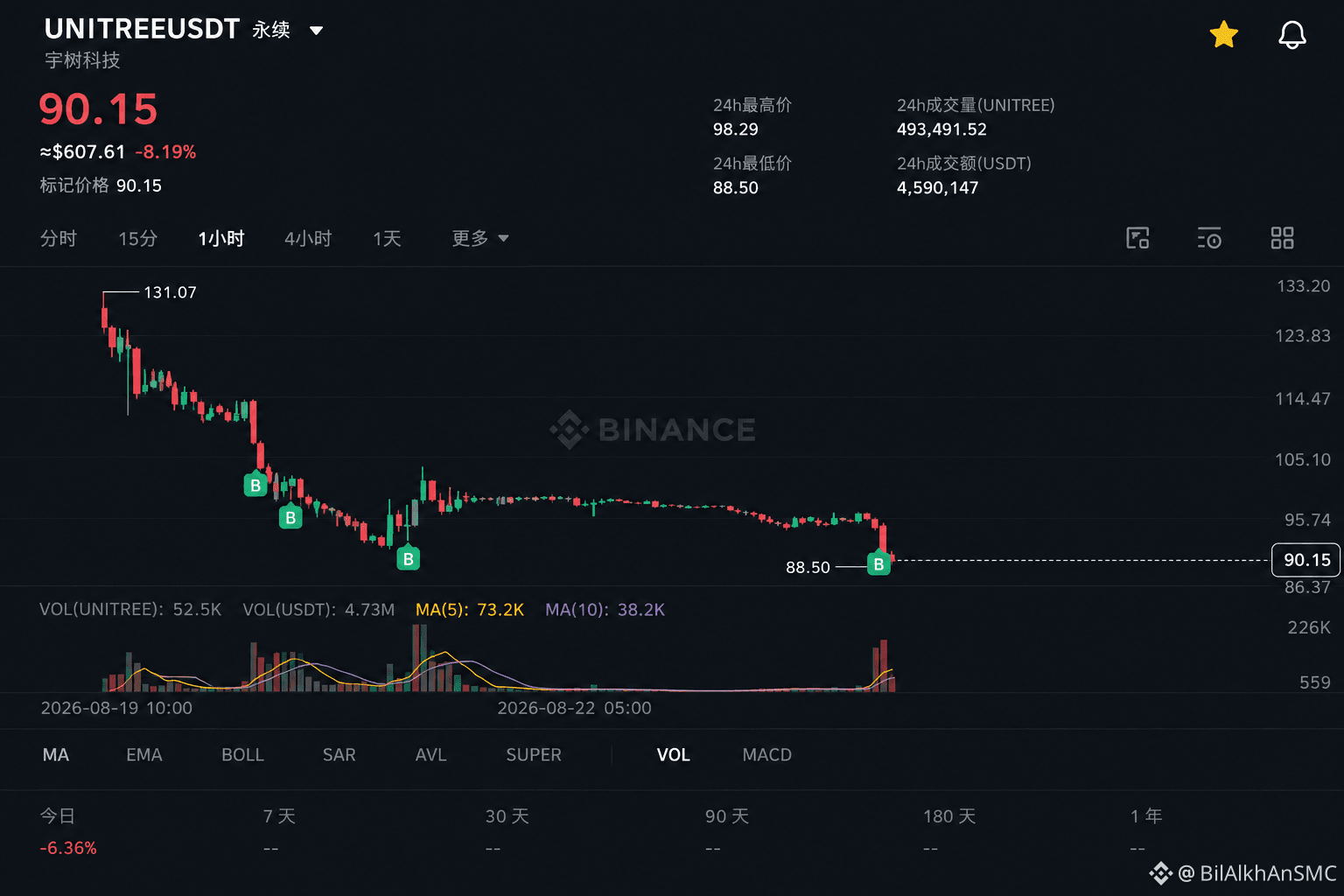
Task: Switch chart to 4小时 timeframe
Action: 308,238
